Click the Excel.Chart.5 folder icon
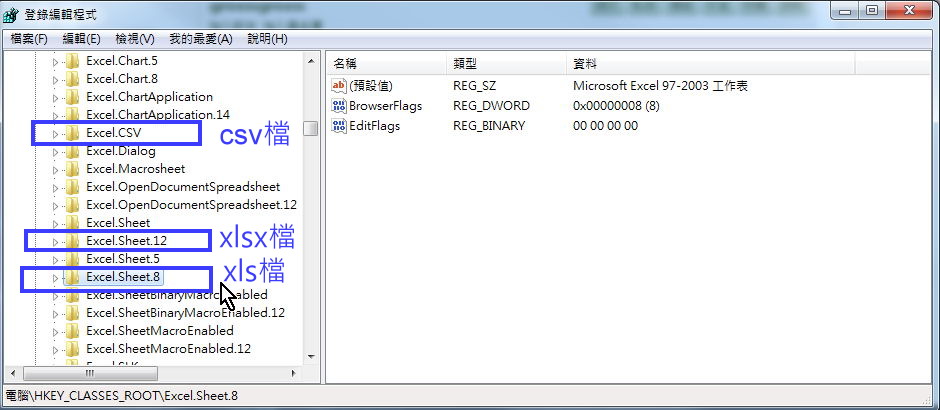The height and width of the screenshot is (410, 940). point(72,61)
